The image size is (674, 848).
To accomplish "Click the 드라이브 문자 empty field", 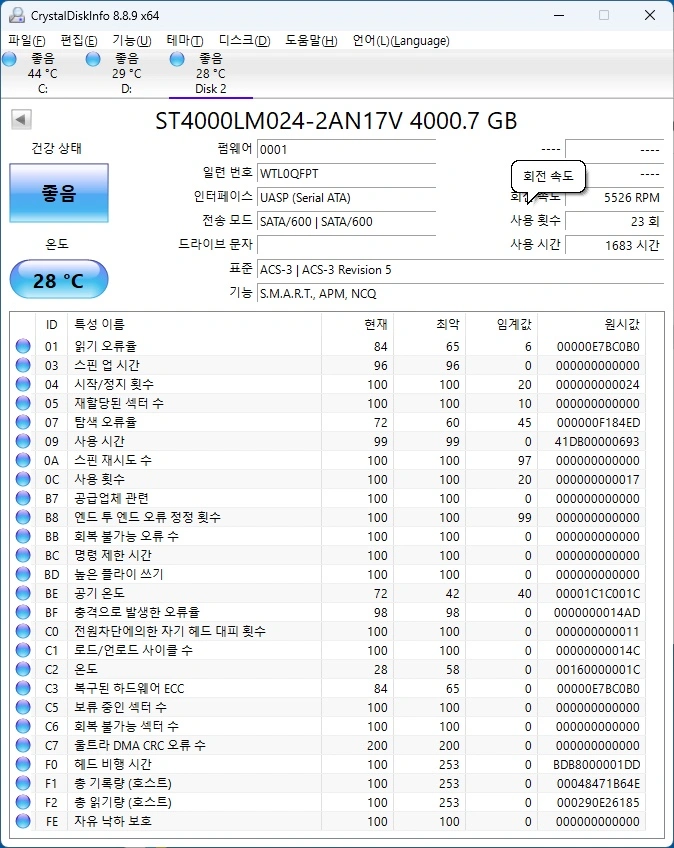I will click(345, 244).
